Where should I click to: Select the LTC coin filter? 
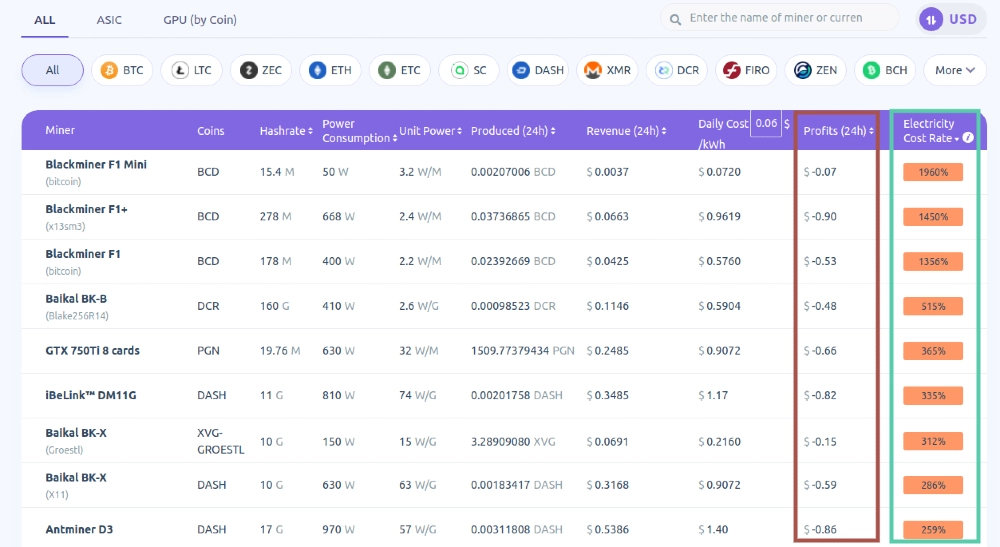pyautogui.click(x=191, y=70)
